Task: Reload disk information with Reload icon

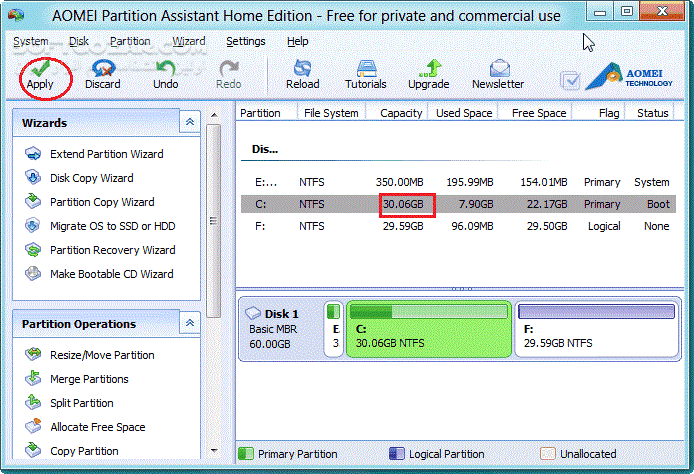Action: [302, 75]
